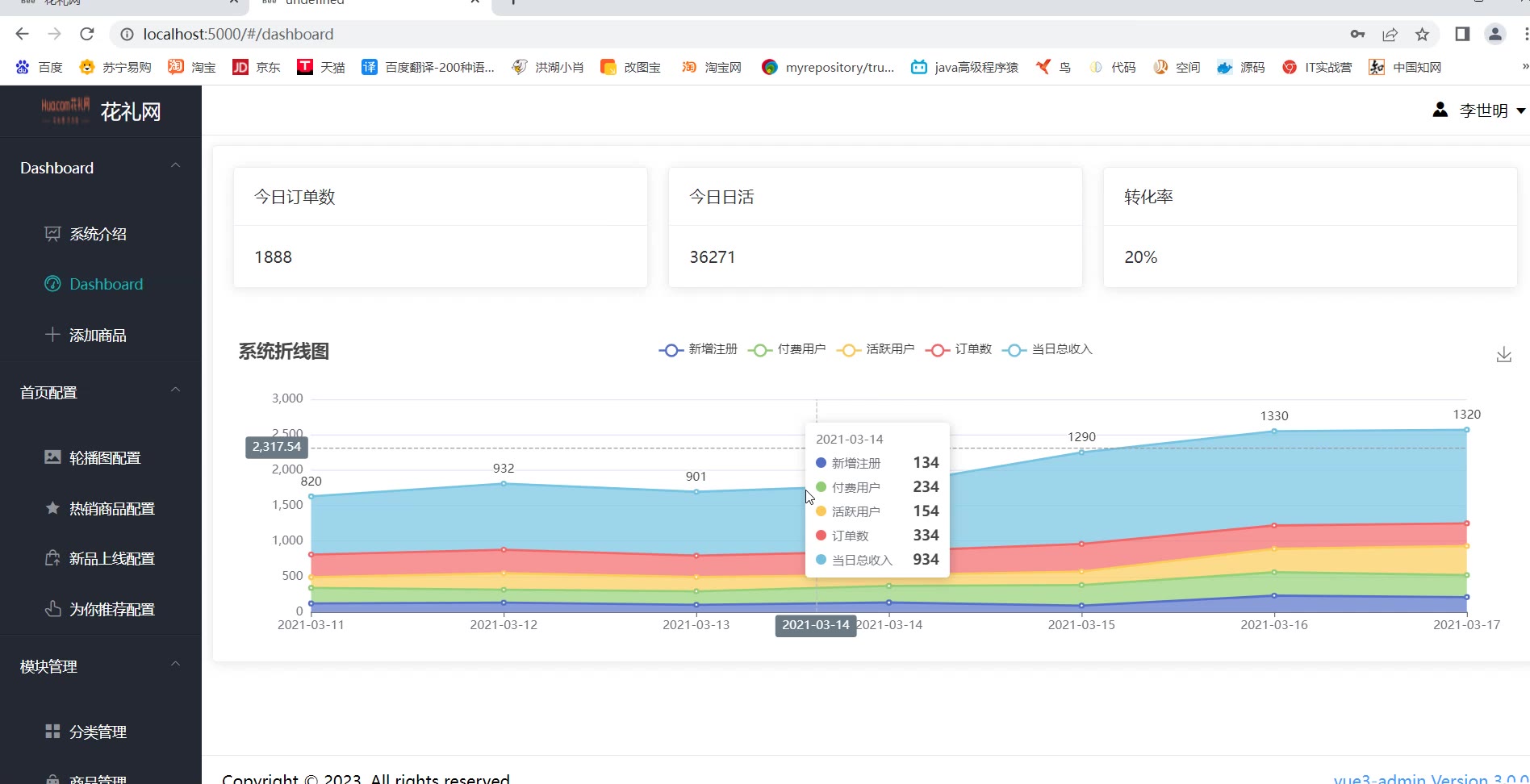Open the 源码 bookmark
Image resolution: width=1530 pixels, height=784 pixels.
tap(1241, 67)
